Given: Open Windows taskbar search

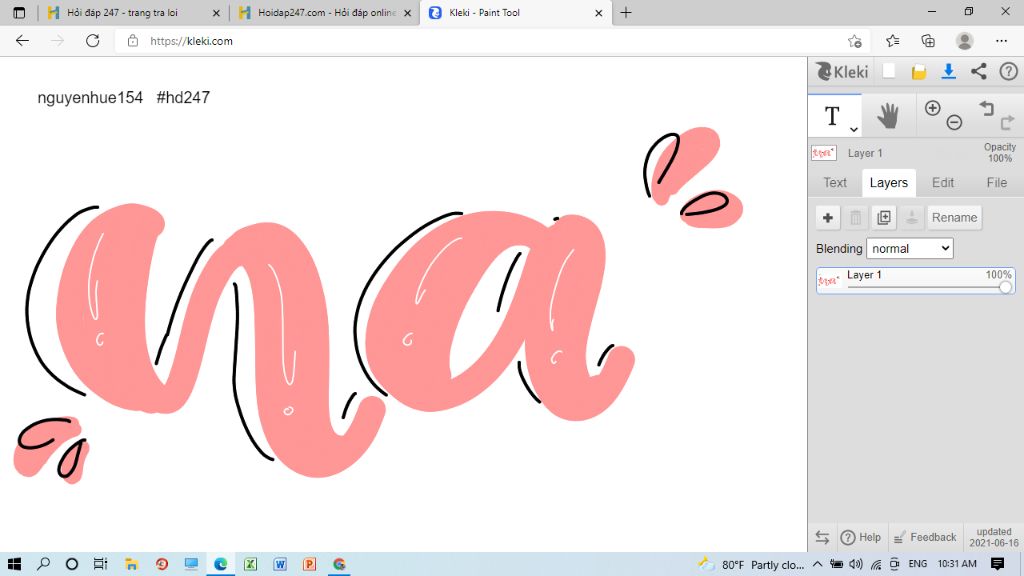Looking at the screenshot, I should [43, 564].
